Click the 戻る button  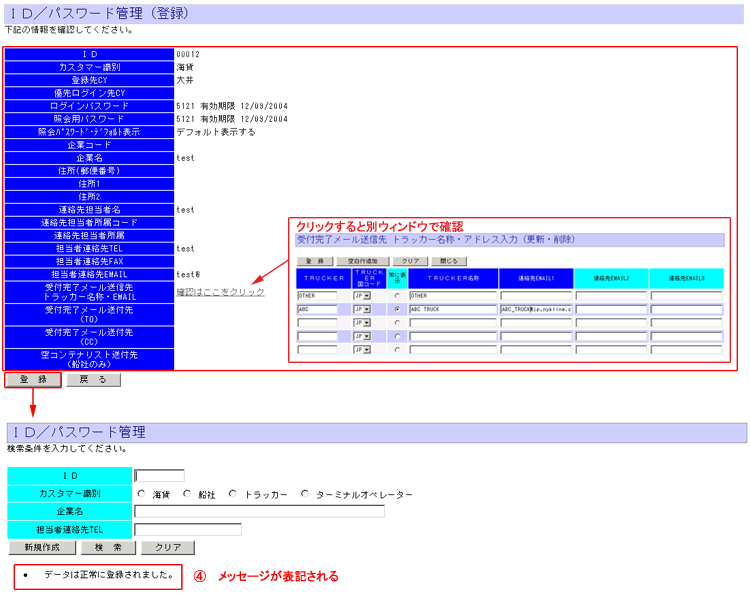point(93,380)
